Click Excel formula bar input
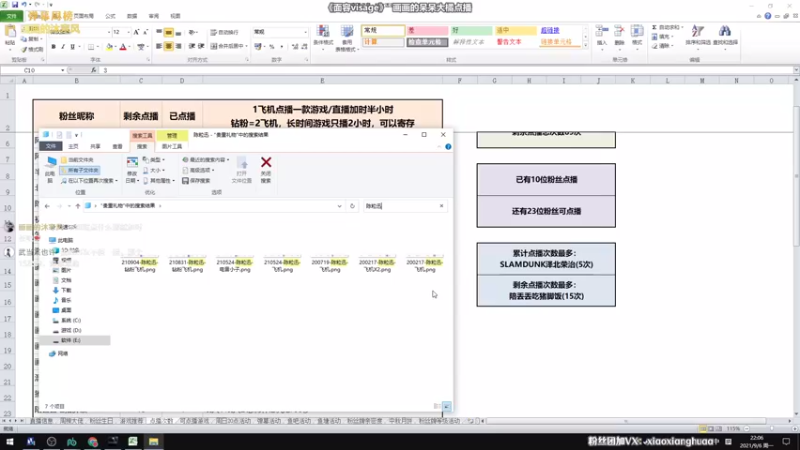 click(x=444, y=70)
